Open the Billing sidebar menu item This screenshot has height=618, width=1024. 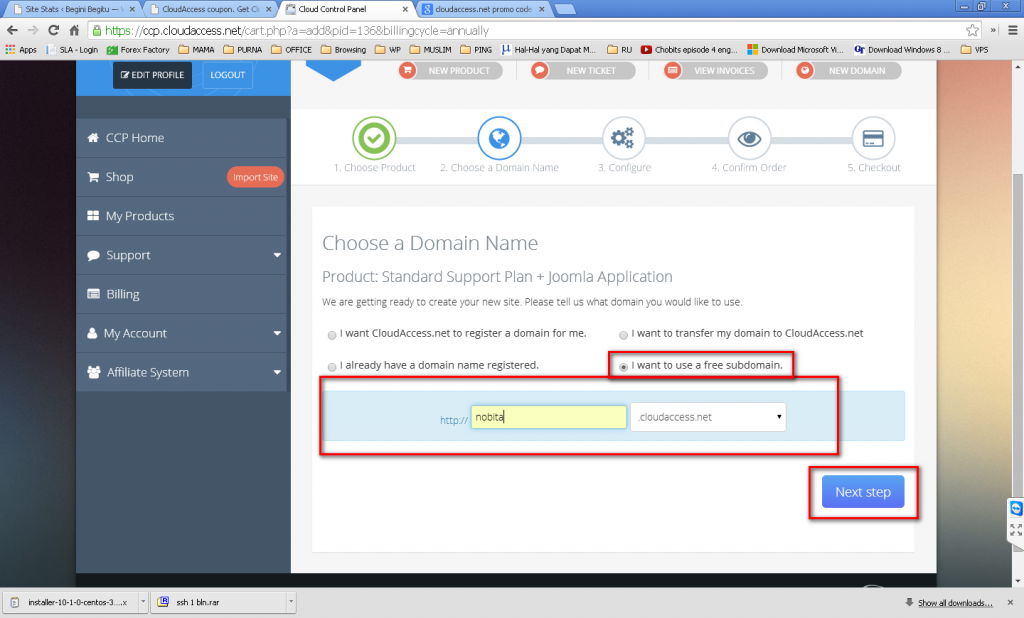[182, 294]
